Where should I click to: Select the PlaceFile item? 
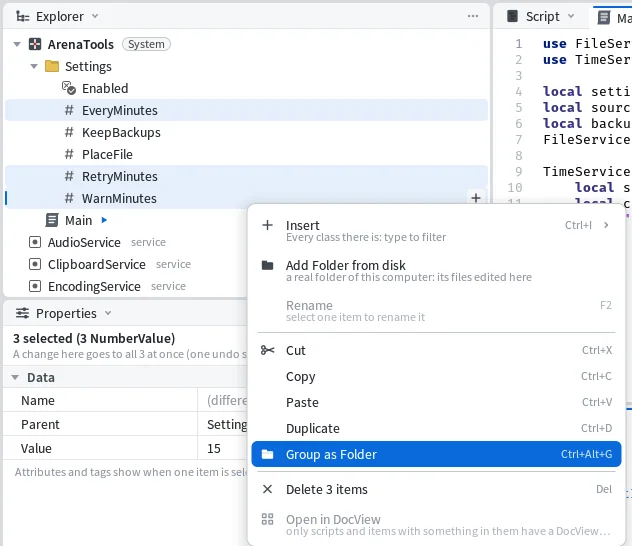pyautogui.click(x=107, y=154)
